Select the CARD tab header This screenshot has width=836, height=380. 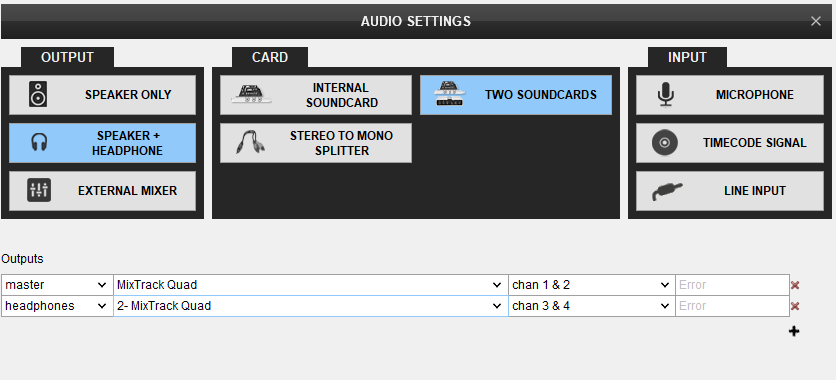click(270, 57)
